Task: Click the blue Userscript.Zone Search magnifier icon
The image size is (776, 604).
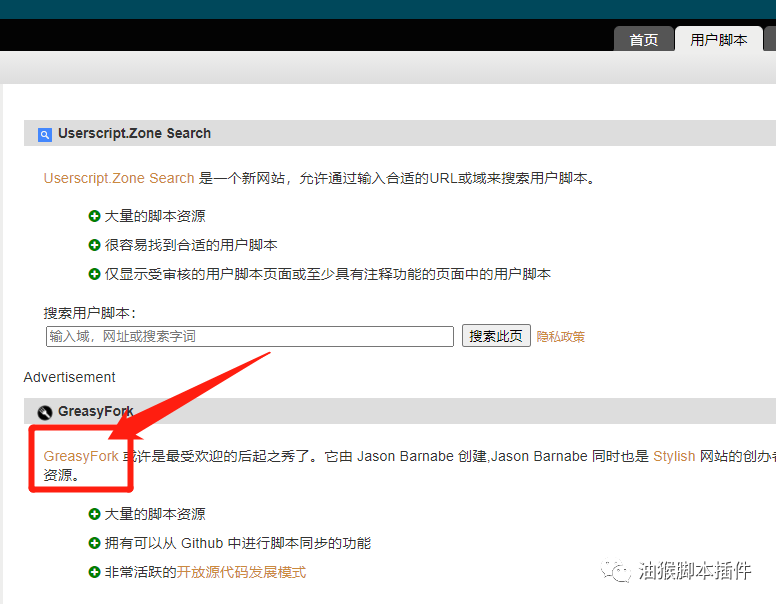Action: [44, 134]
